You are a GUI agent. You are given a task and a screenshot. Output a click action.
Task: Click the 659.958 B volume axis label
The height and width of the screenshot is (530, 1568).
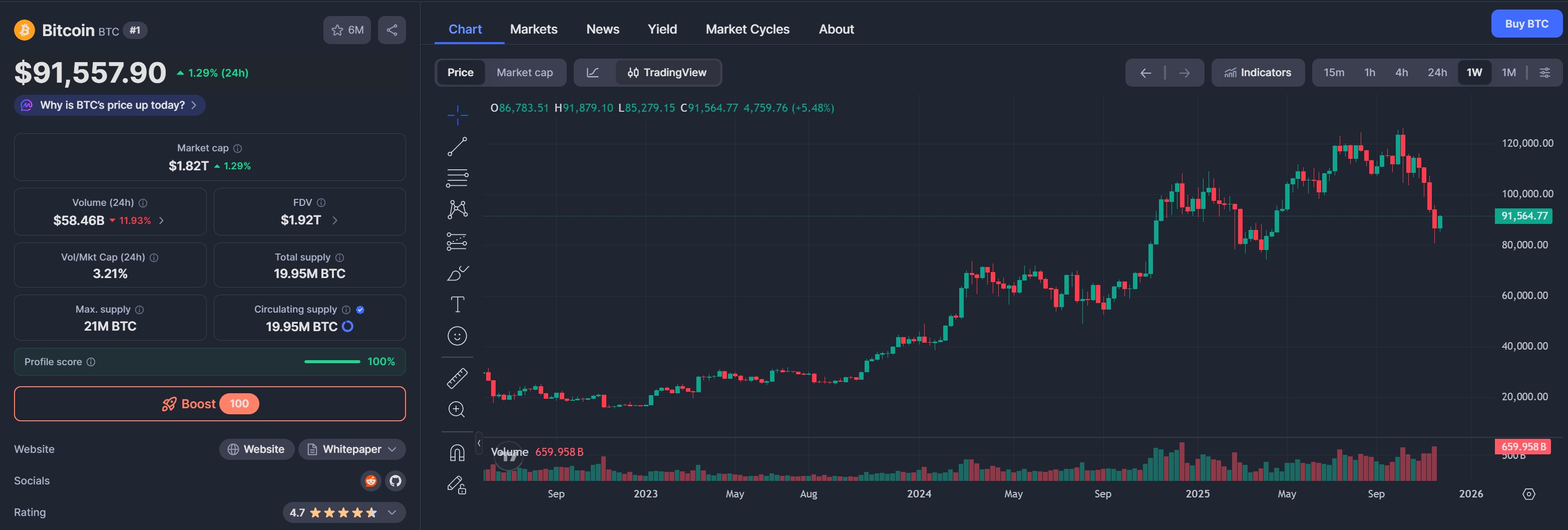coord(1522,446)
